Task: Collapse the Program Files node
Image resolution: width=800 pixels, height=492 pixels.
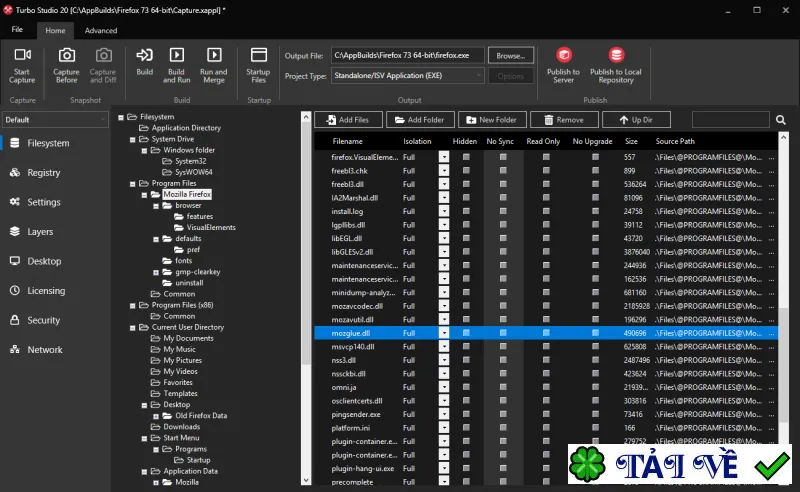Action: pos(133,184)
